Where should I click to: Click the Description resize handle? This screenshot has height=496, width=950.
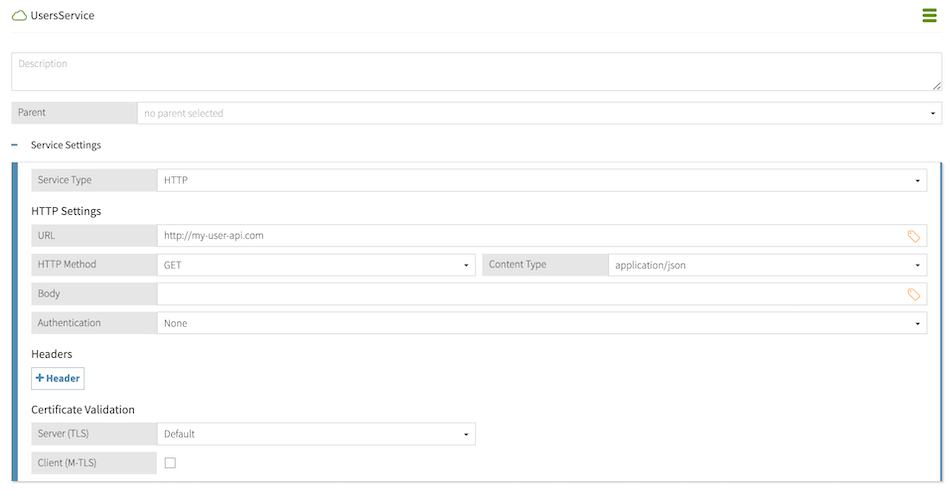point(937,86)
